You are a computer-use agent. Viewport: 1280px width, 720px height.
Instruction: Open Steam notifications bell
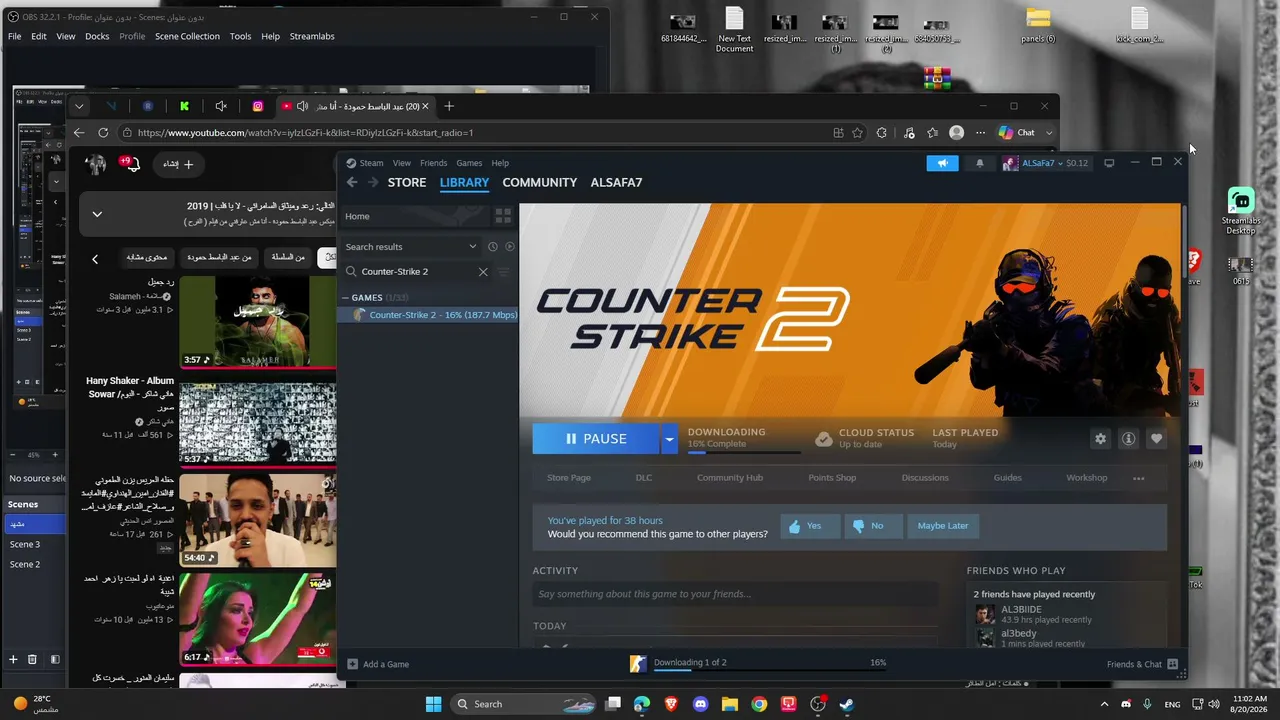(979, 163)
